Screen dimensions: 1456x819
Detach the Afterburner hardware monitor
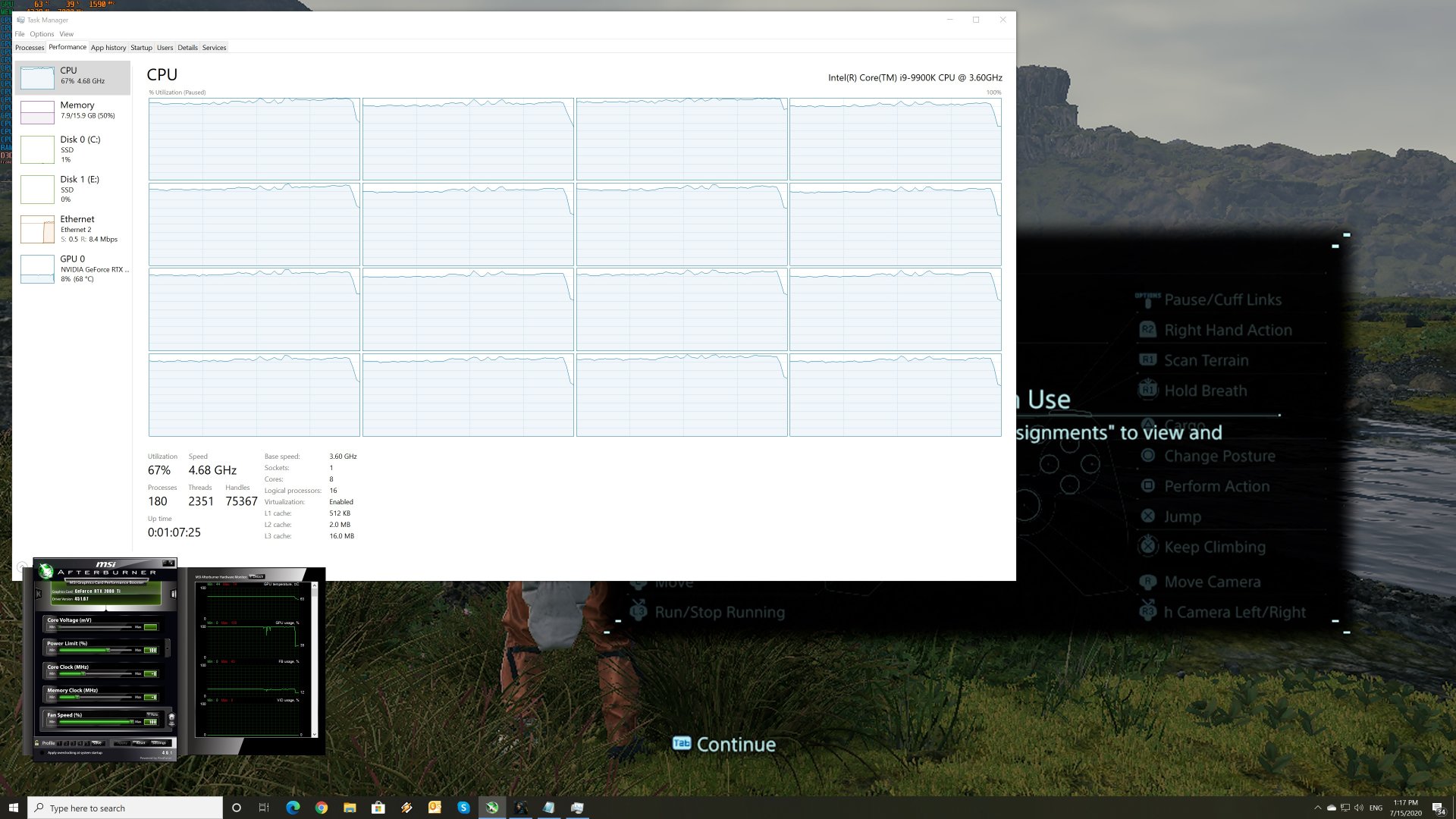(x=257, y=576)
